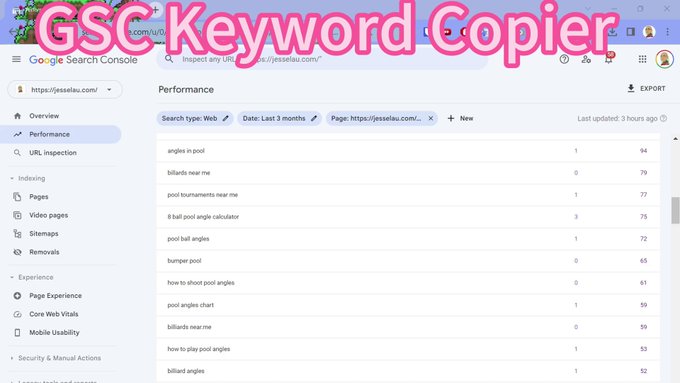This screenshot has height=383, width=680.
Task: Open the browser profile avatar in toolbar
Action: (x=649, y=32)
